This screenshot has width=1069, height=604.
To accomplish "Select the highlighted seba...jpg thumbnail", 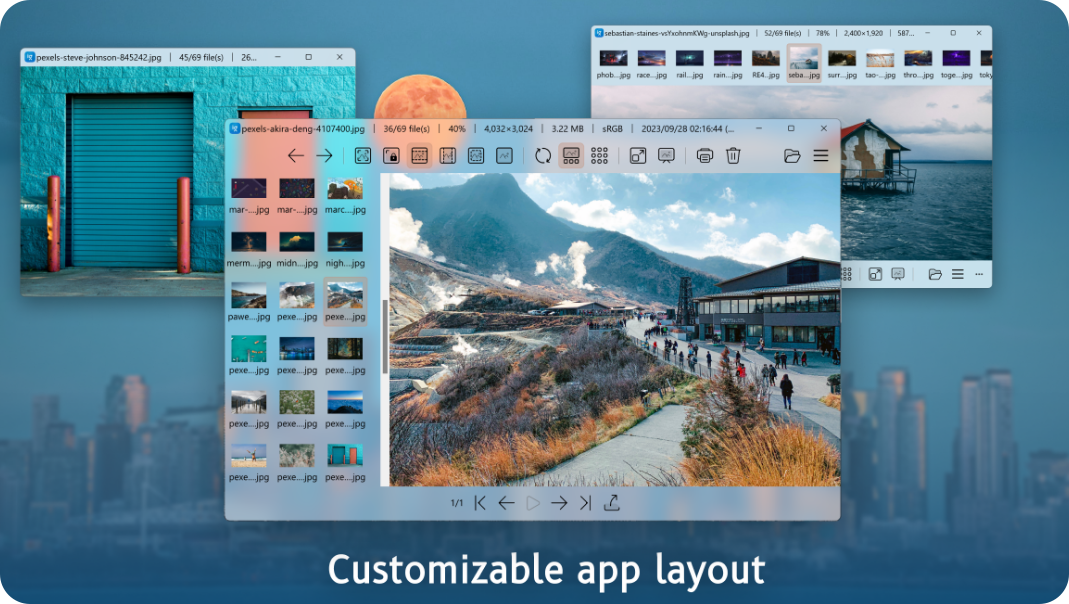I will tap(804, 64).
